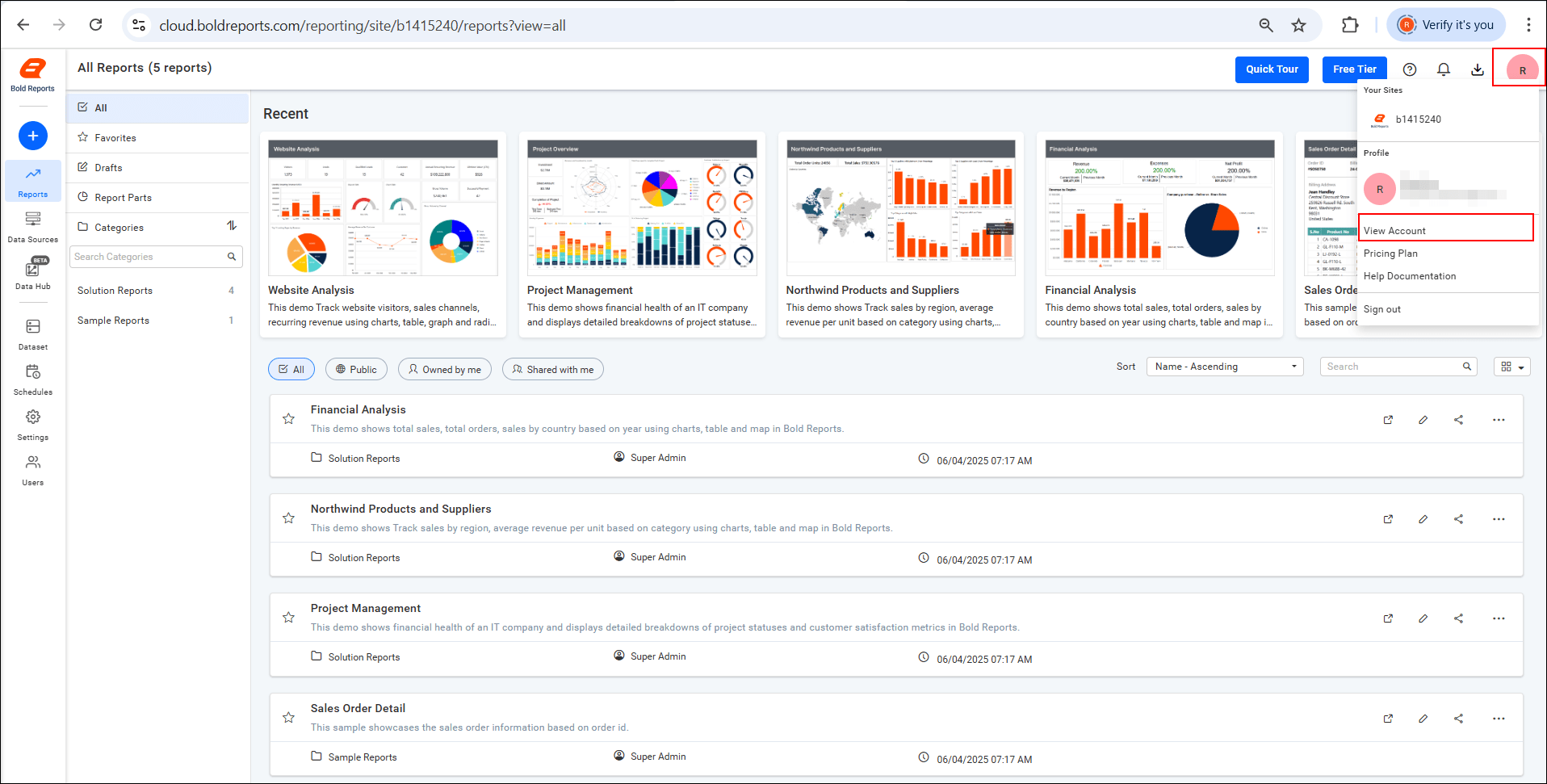Favorite the Project Management report
Image resolution: width=1547 pixels, height=784 pixels.
click(x=288, y=618)
